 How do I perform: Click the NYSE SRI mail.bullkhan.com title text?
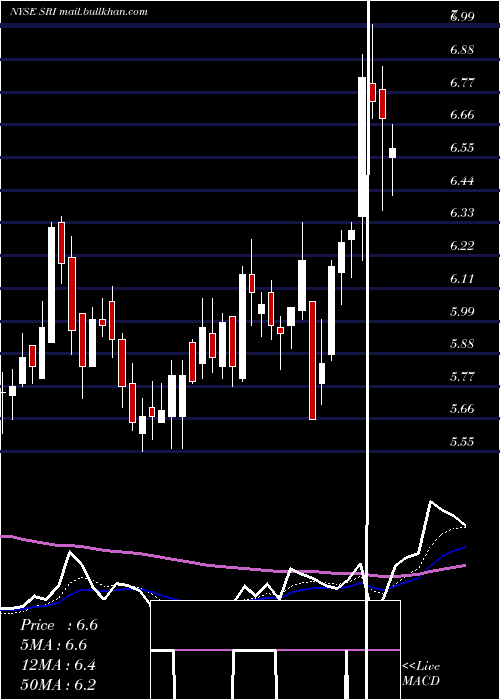pos(79,12)
